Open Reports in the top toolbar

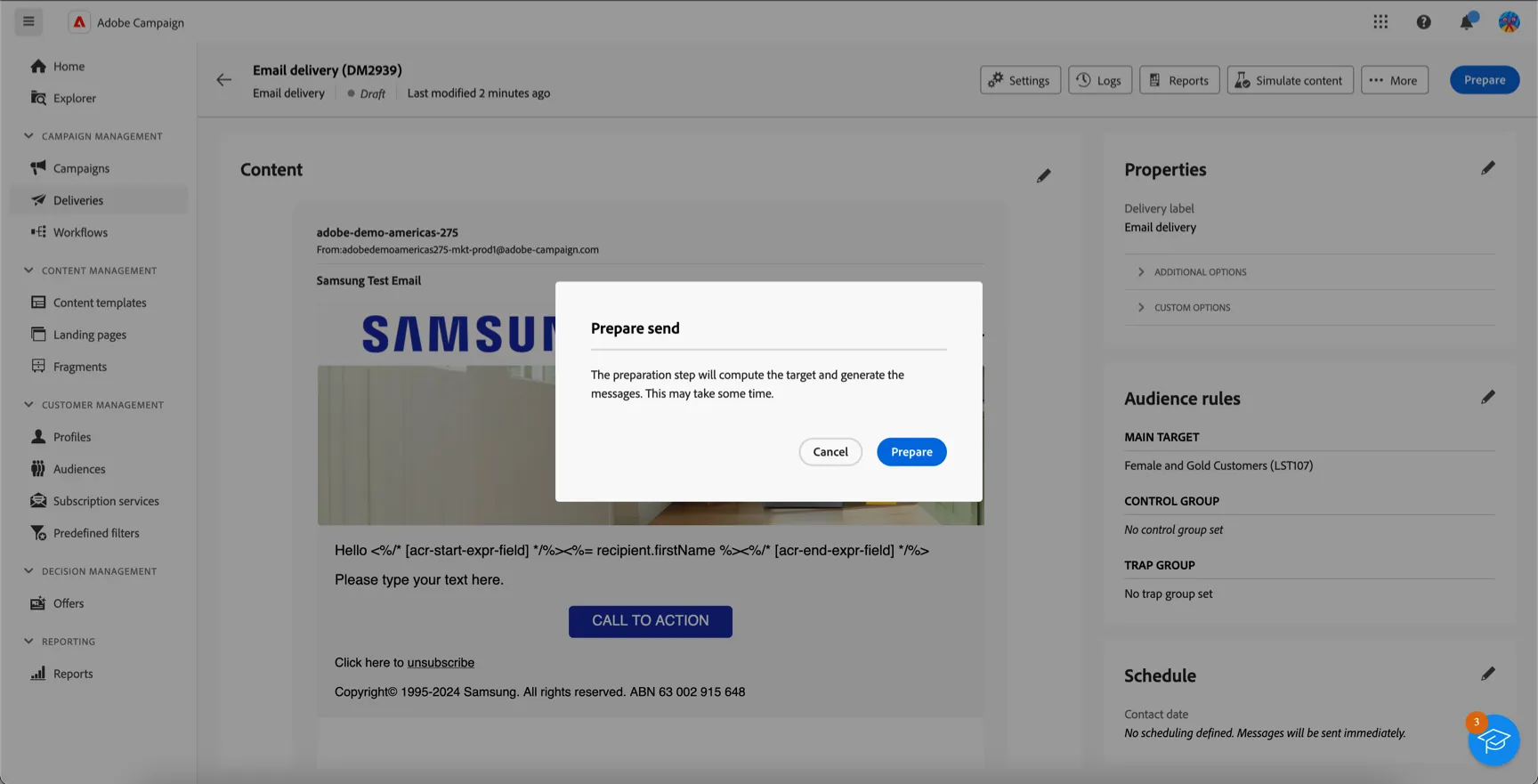click(x=1179, y=80)
